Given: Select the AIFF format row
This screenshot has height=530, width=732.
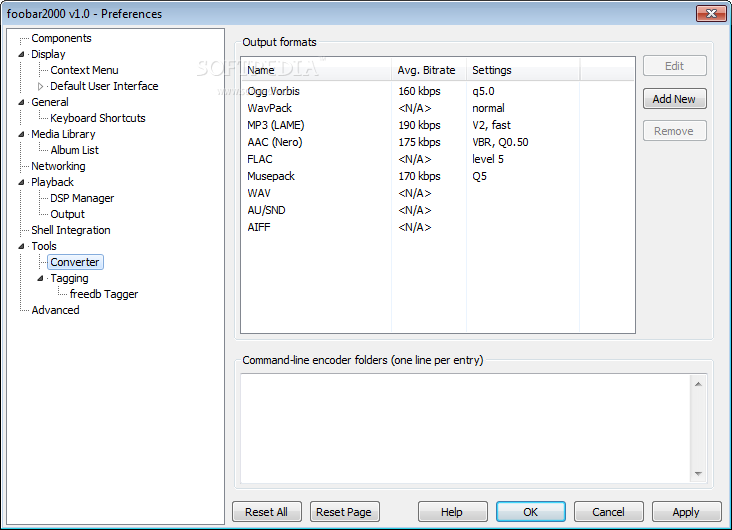Looking at the screenshot, I should coord(438,227).
